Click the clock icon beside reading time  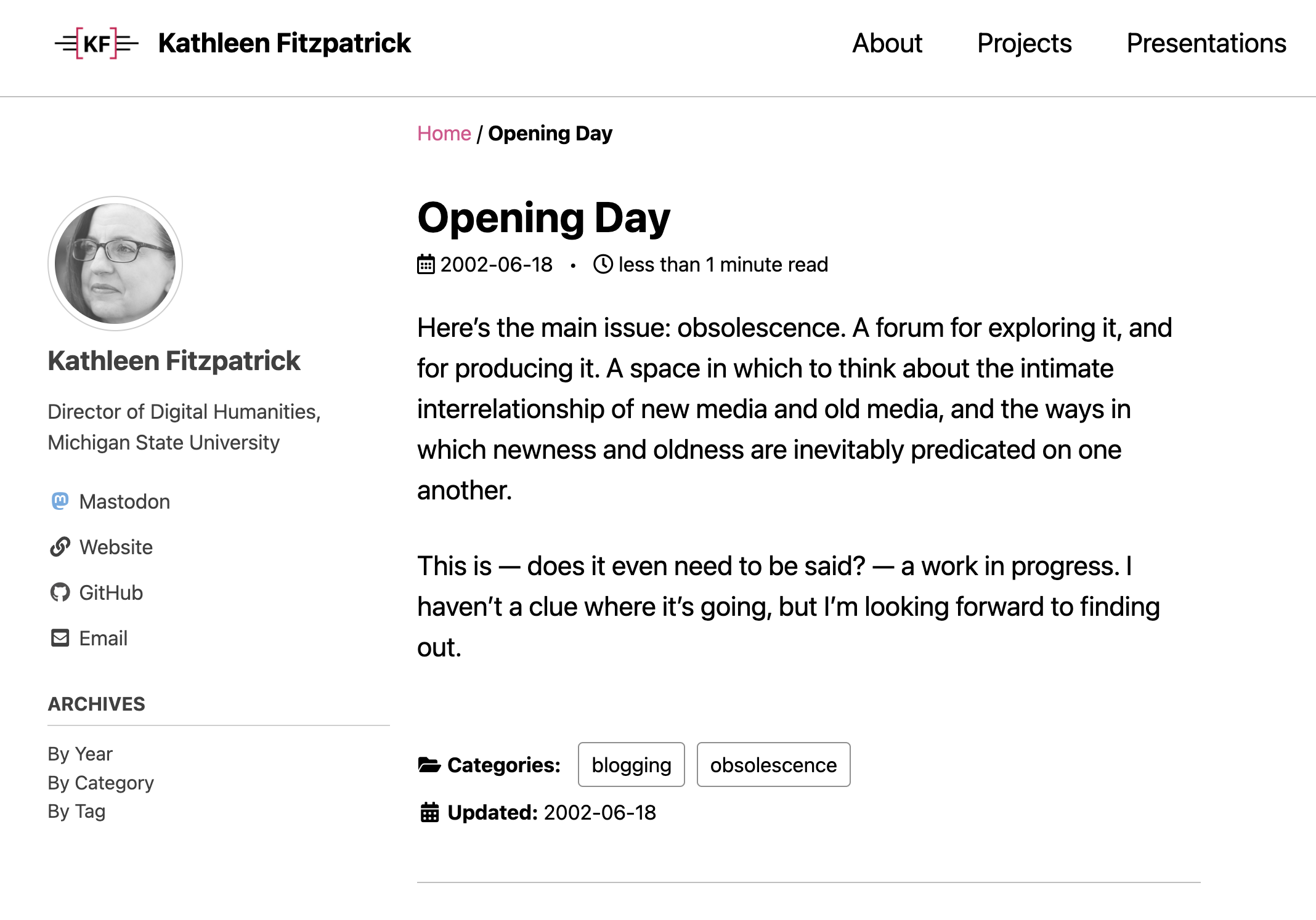click(x=603, y=264)
